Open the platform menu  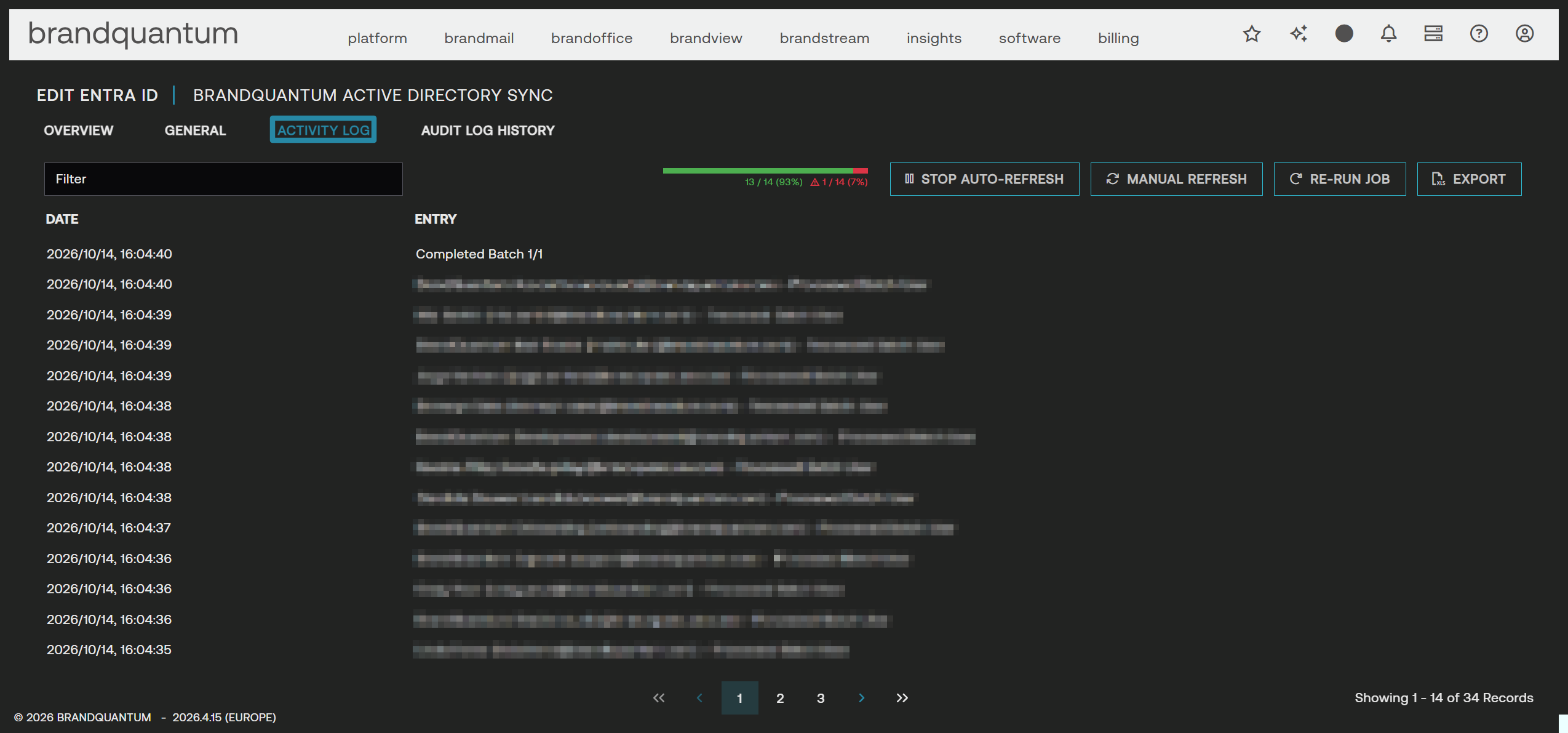click(377, 38)
